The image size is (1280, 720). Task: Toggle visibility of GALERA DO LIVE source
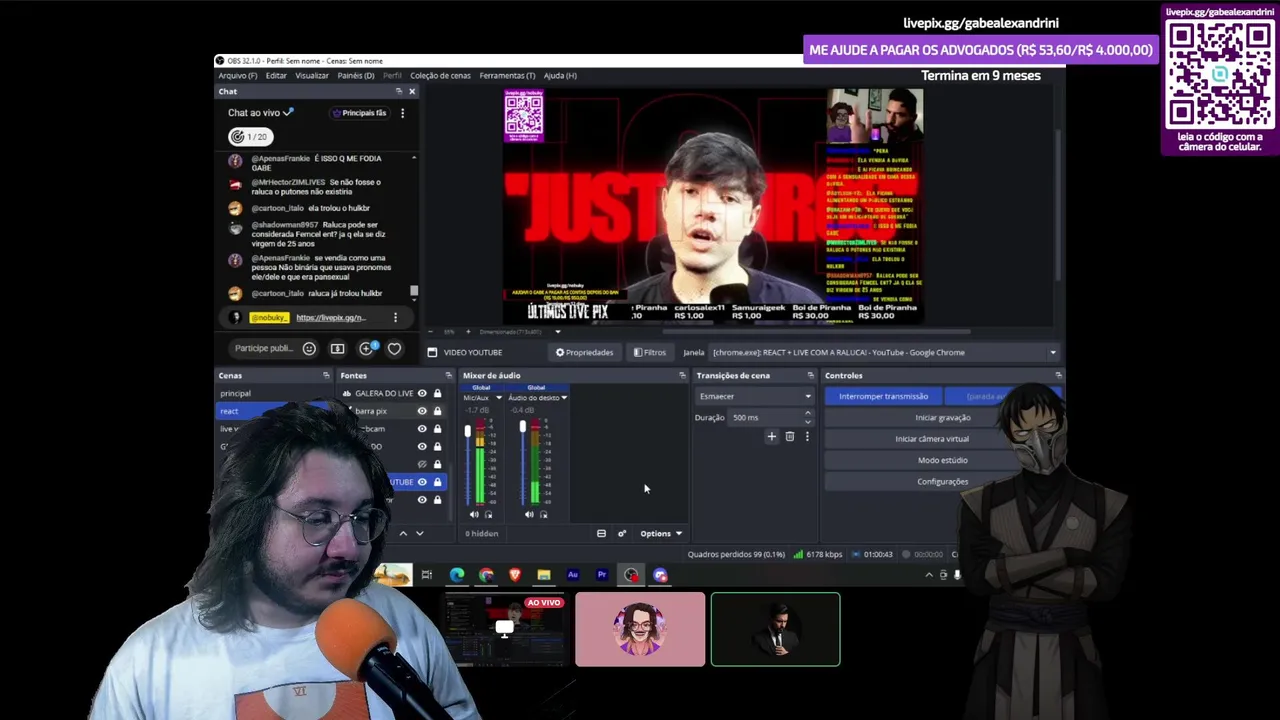[422, 393]
